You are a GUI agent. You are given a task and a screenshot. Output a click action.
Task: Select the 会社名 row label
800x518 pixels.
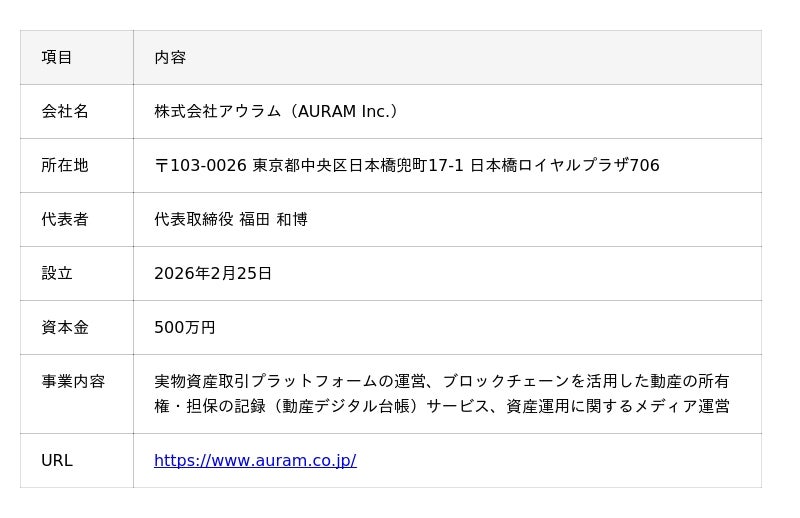[x=65, y=111]
